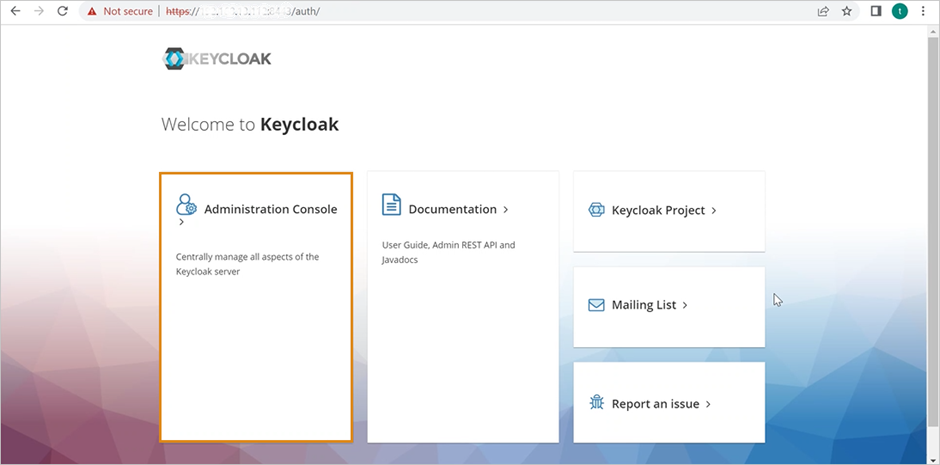Open the Keycloak Project link
Viewport: 940px width, 465px height.
point(658,211)
